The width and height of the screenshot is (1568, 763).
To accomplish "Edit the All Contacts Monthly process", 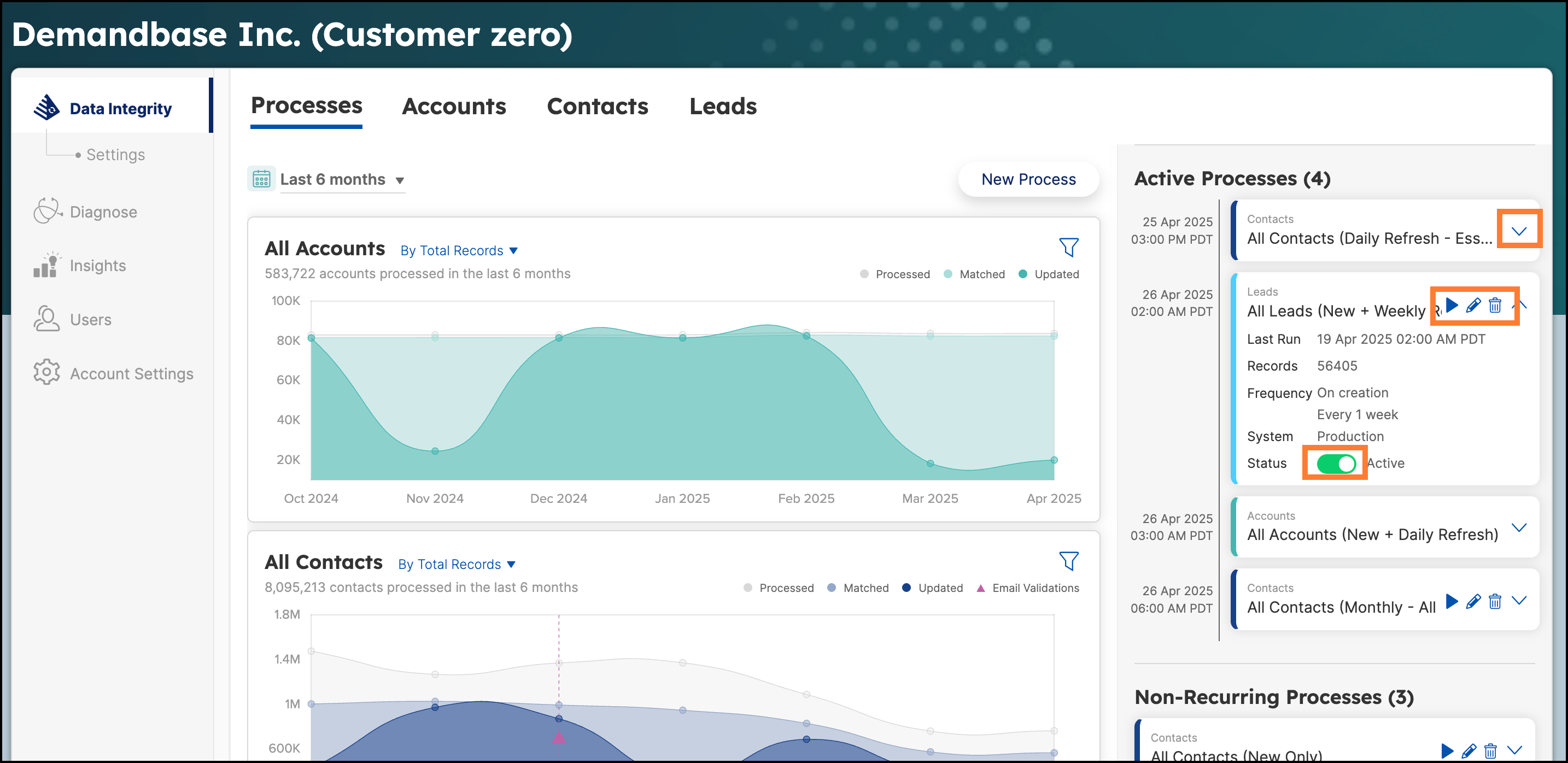I will [1473, 601].
